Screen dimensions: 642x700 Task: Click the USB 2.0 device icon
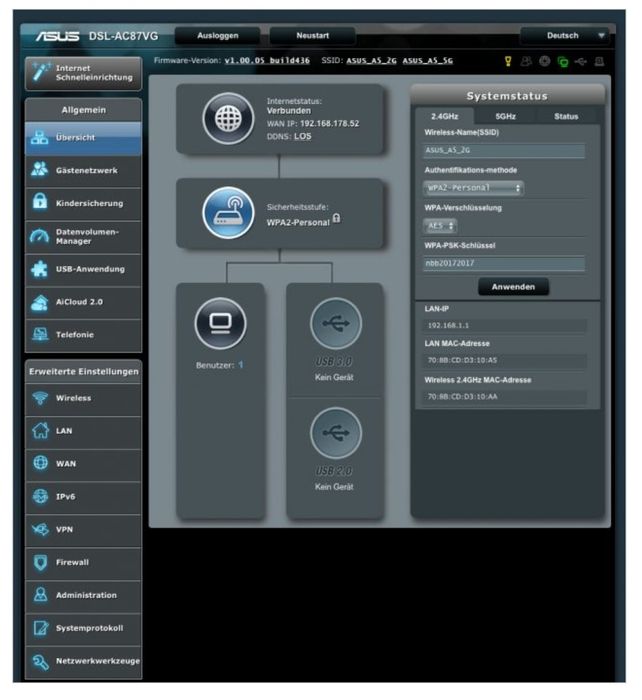tap(336, 433)
